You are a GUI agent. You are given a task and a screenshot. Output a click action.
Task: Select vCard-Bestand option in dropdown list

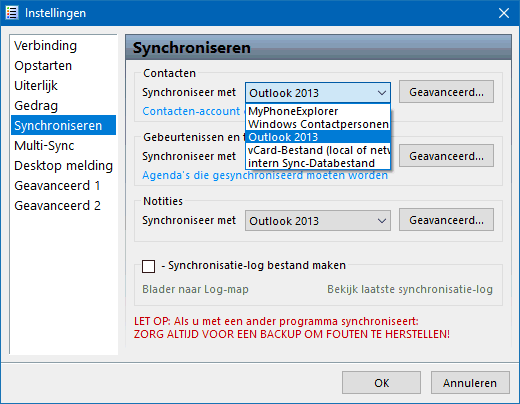point(318,150)
